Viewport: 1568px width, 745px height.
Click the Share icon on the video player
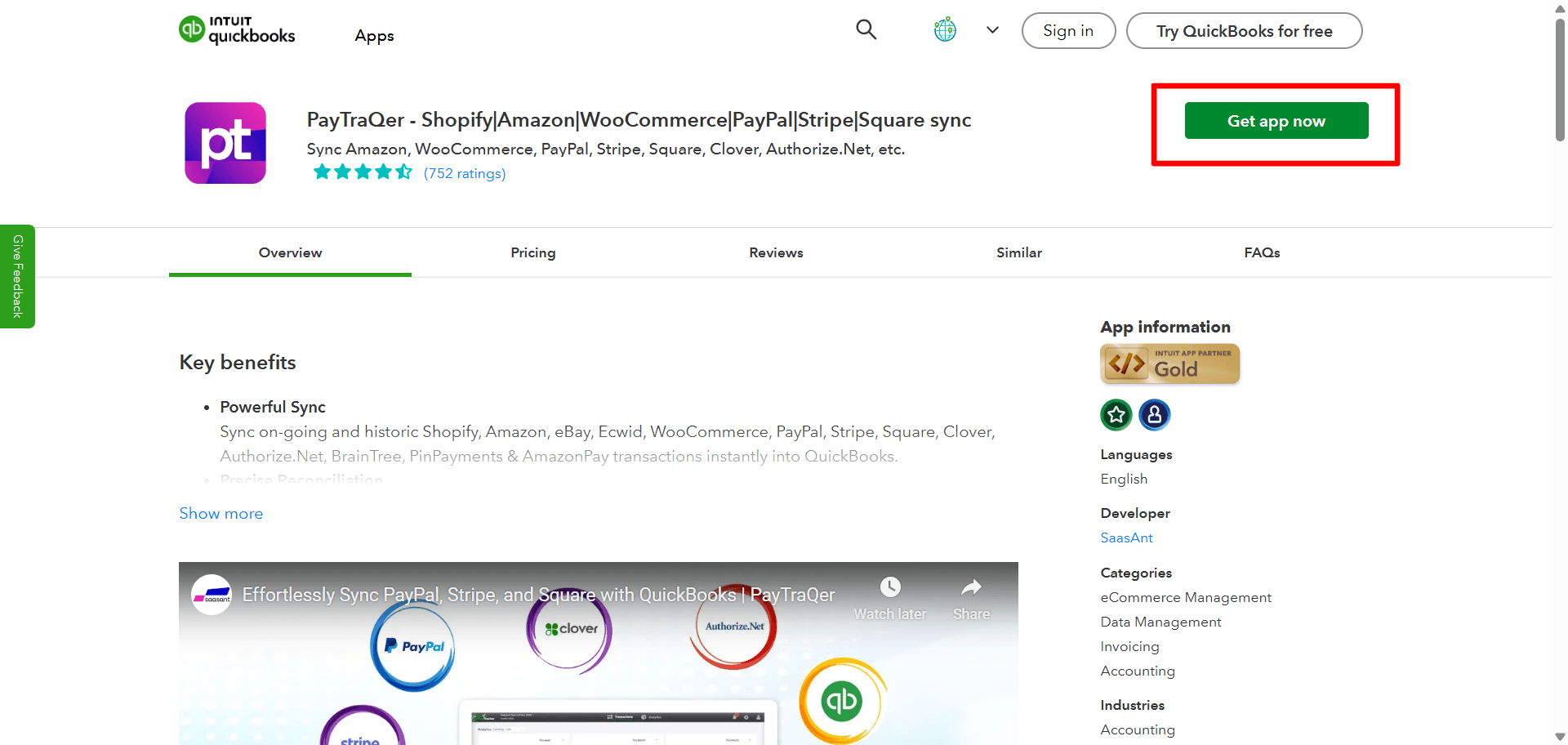point(970,587)
